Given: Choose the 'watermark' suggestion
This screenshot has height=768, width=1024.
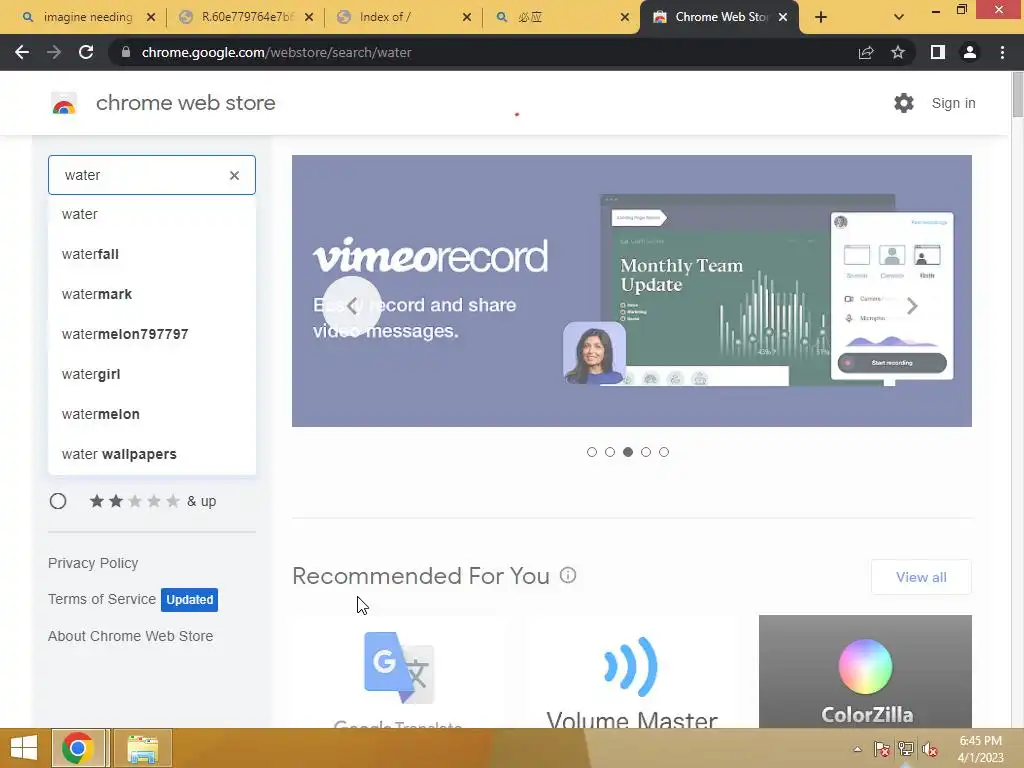Looking at the screenshot, I should tap(152, 294).
